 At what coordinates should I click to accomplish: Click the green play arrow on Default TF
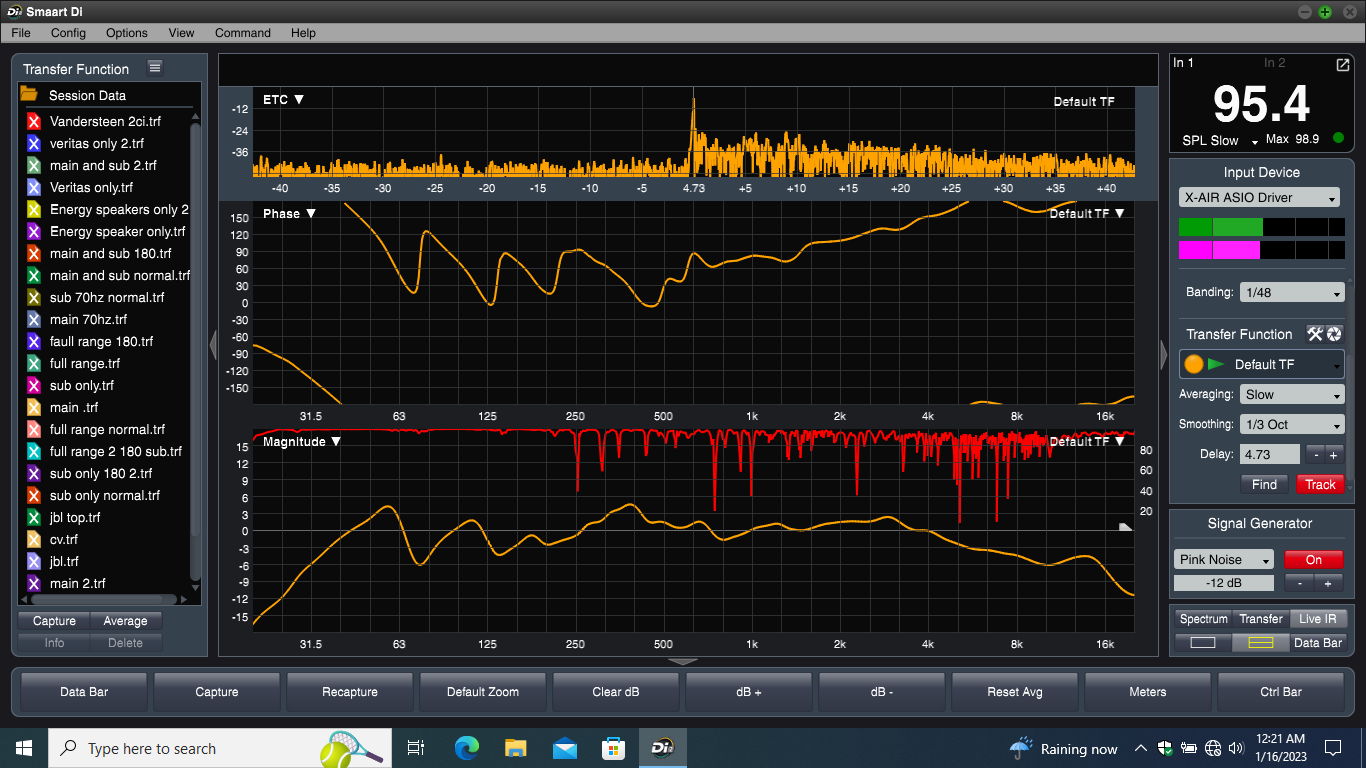(1216, 364)
